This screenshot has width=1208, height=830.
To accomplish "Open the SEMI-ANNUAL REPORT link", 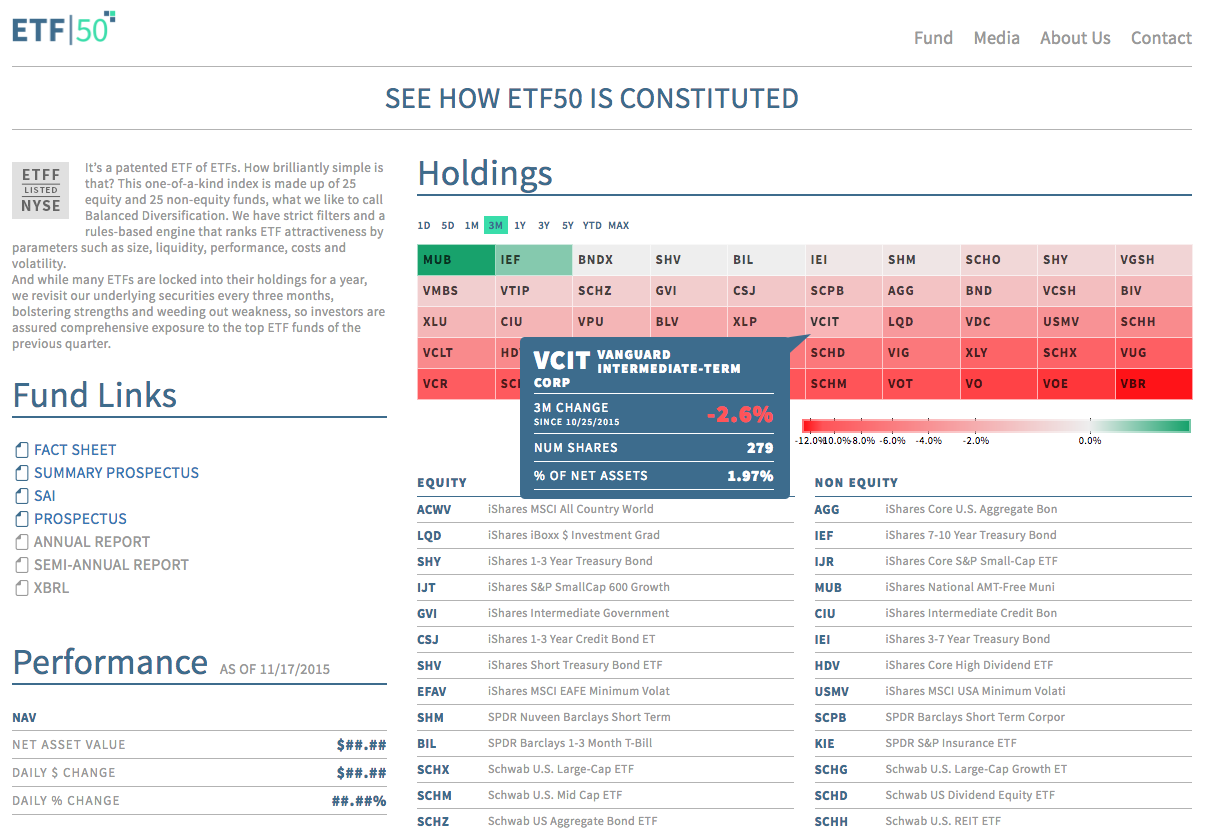I will (111, 565).
